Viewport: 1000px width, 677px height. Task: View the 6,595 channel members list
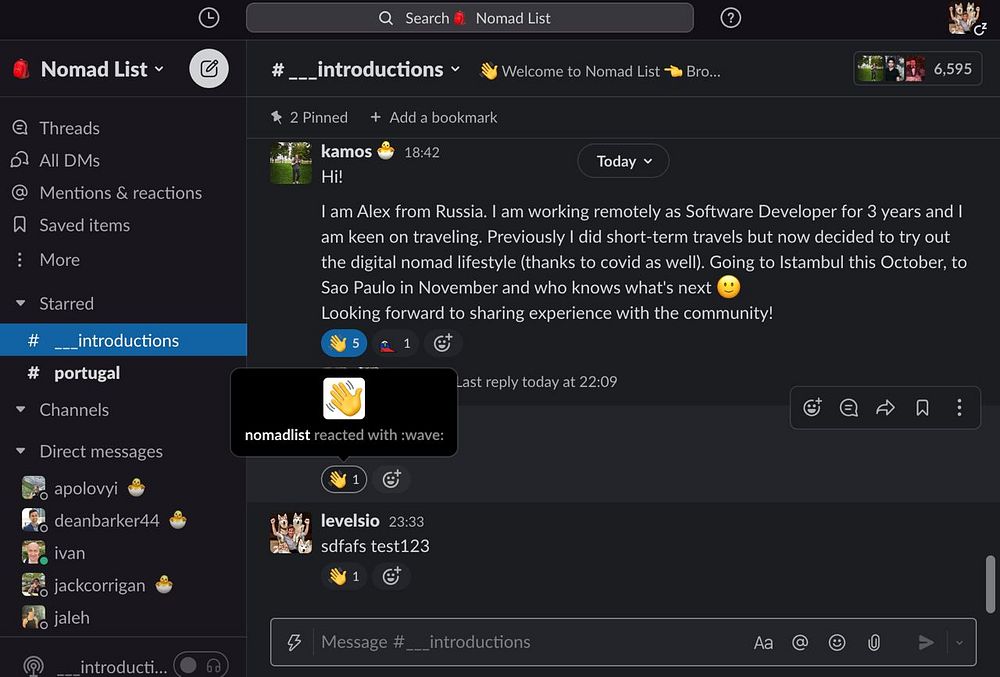coord(917,69)
